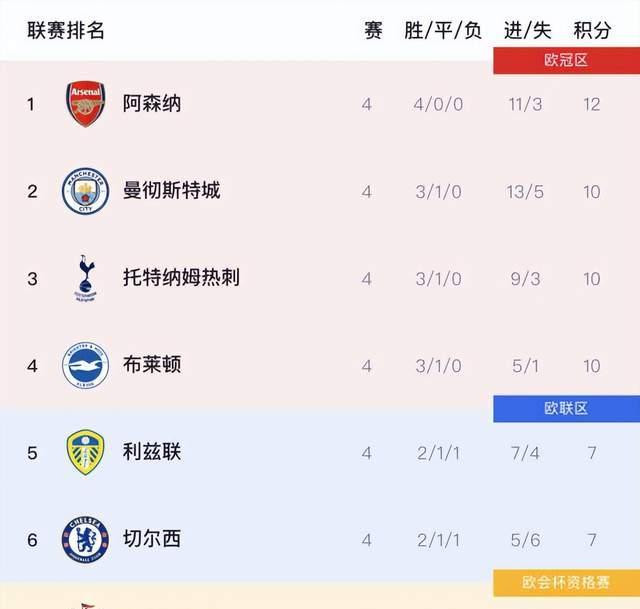640x609 pixels.
Task: Sort by the 积分 column header
Action: coord(592,30)
